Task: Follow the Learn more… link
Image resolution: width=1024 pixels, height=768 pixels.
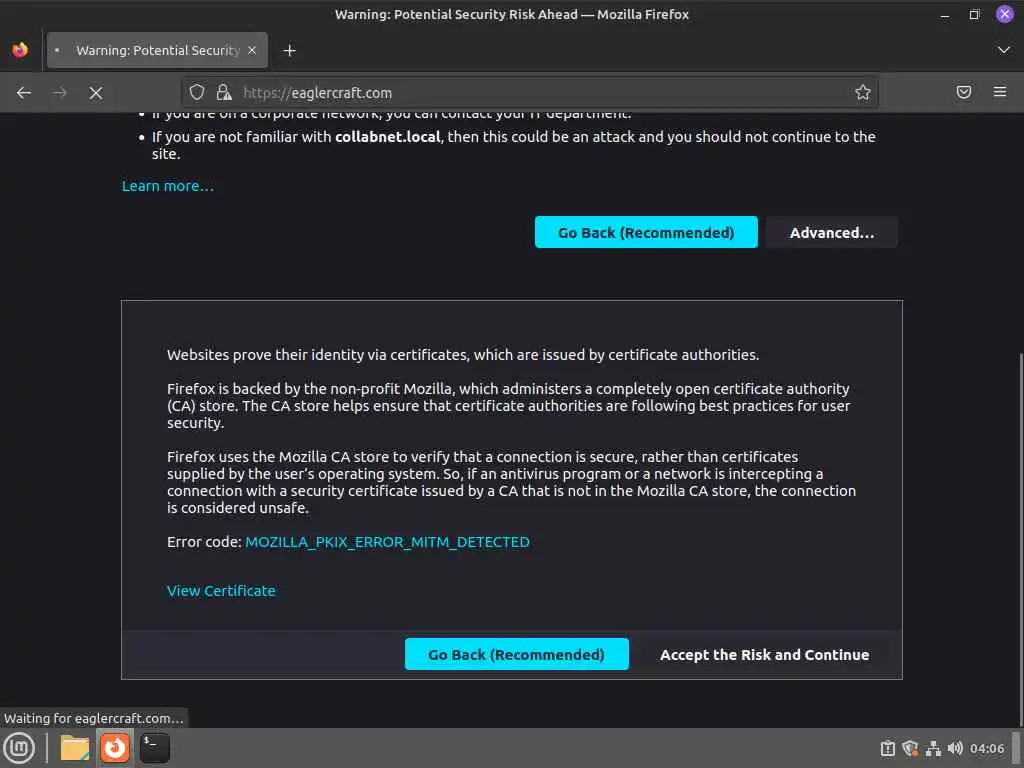Action: pos(168,186)
